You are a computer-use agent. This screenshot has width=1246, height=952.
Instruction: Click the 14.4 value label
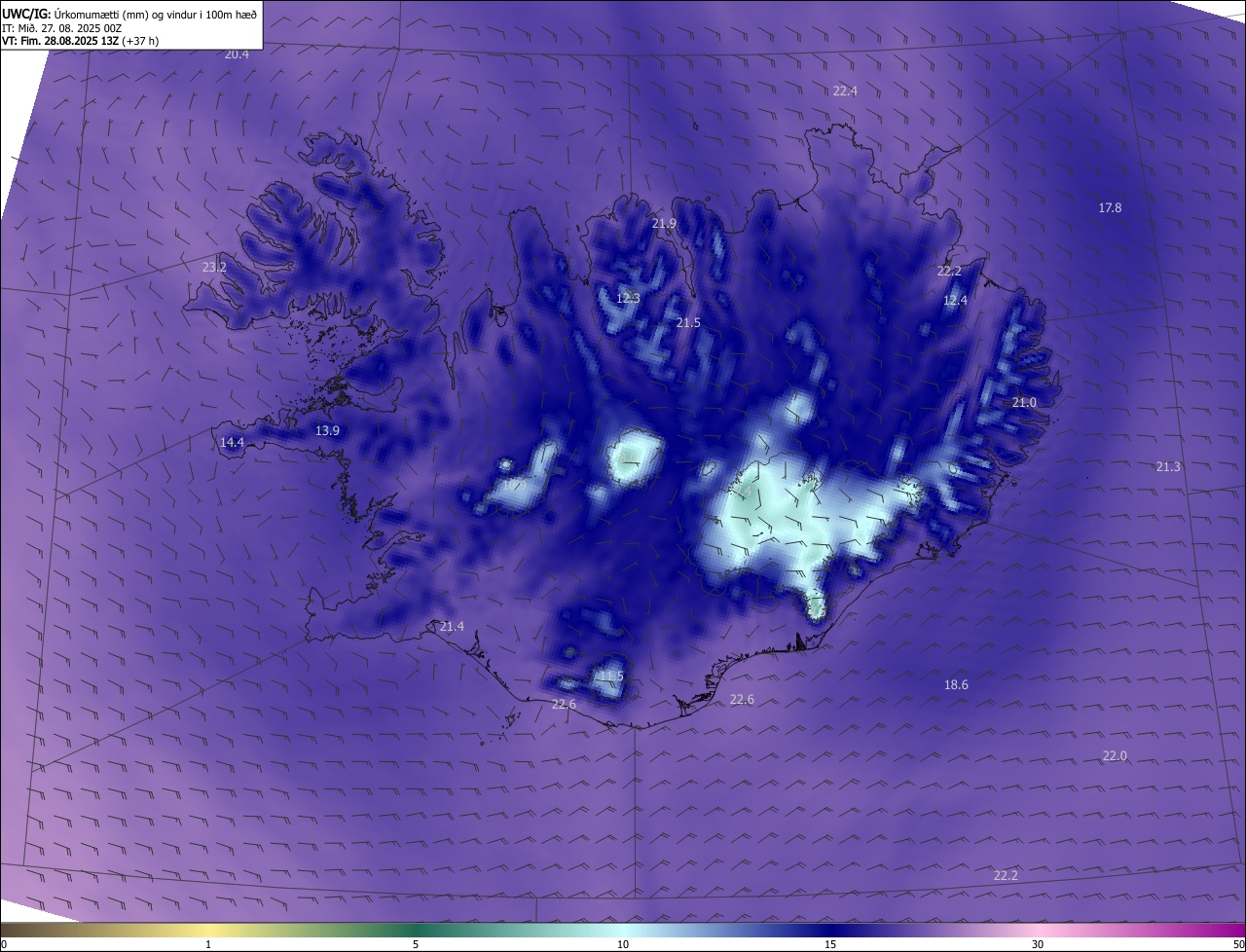point(232,442)
